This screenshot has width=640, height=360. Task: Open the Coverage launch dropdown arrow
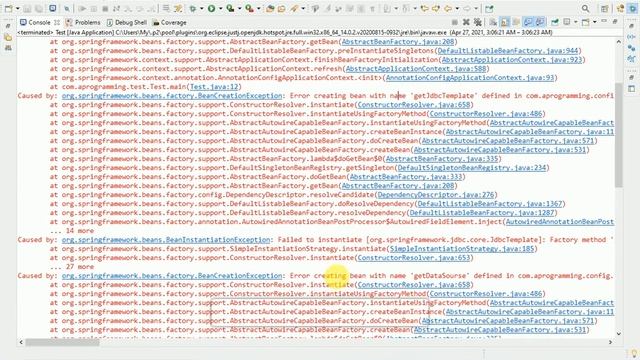240,9
